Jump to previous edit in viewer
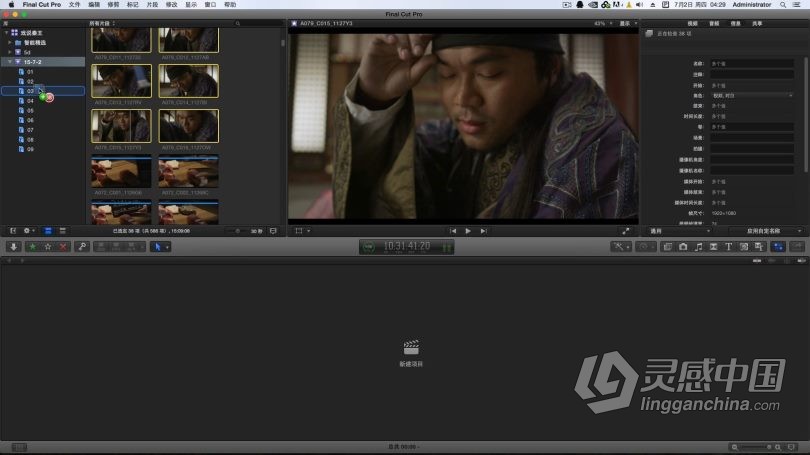 coord(453,231)
